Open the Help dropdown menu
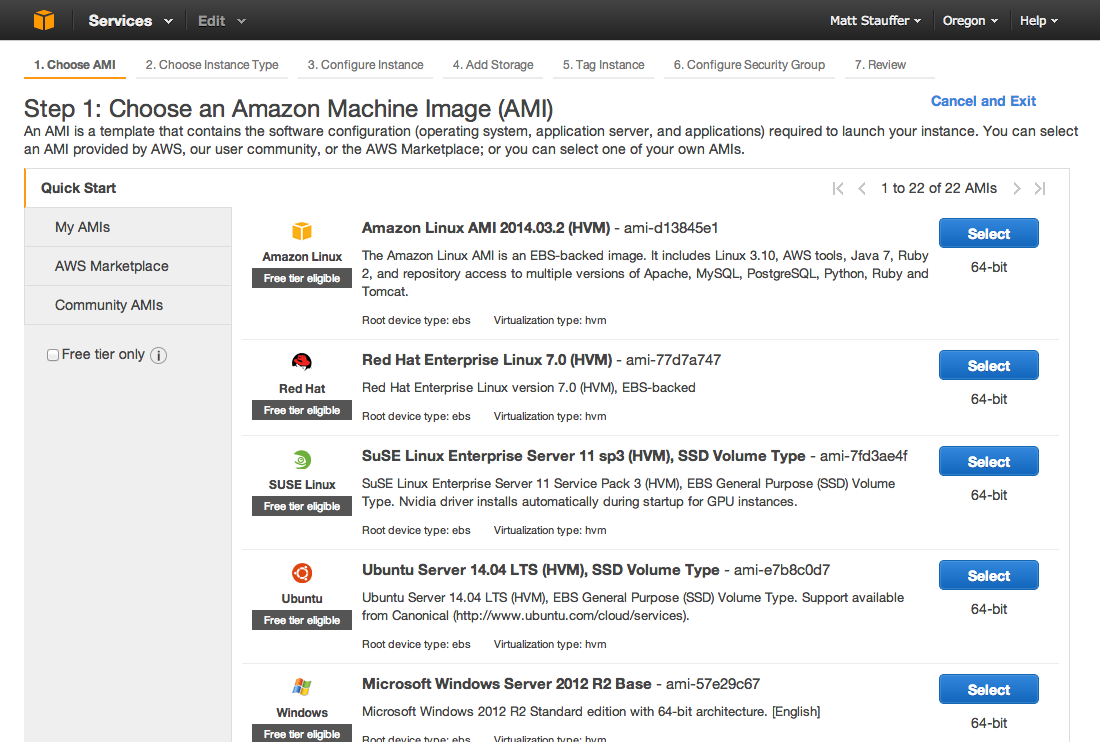The height and width of the screenshot is (742, 1102). pyautogui.click(x=1039, y=20)
